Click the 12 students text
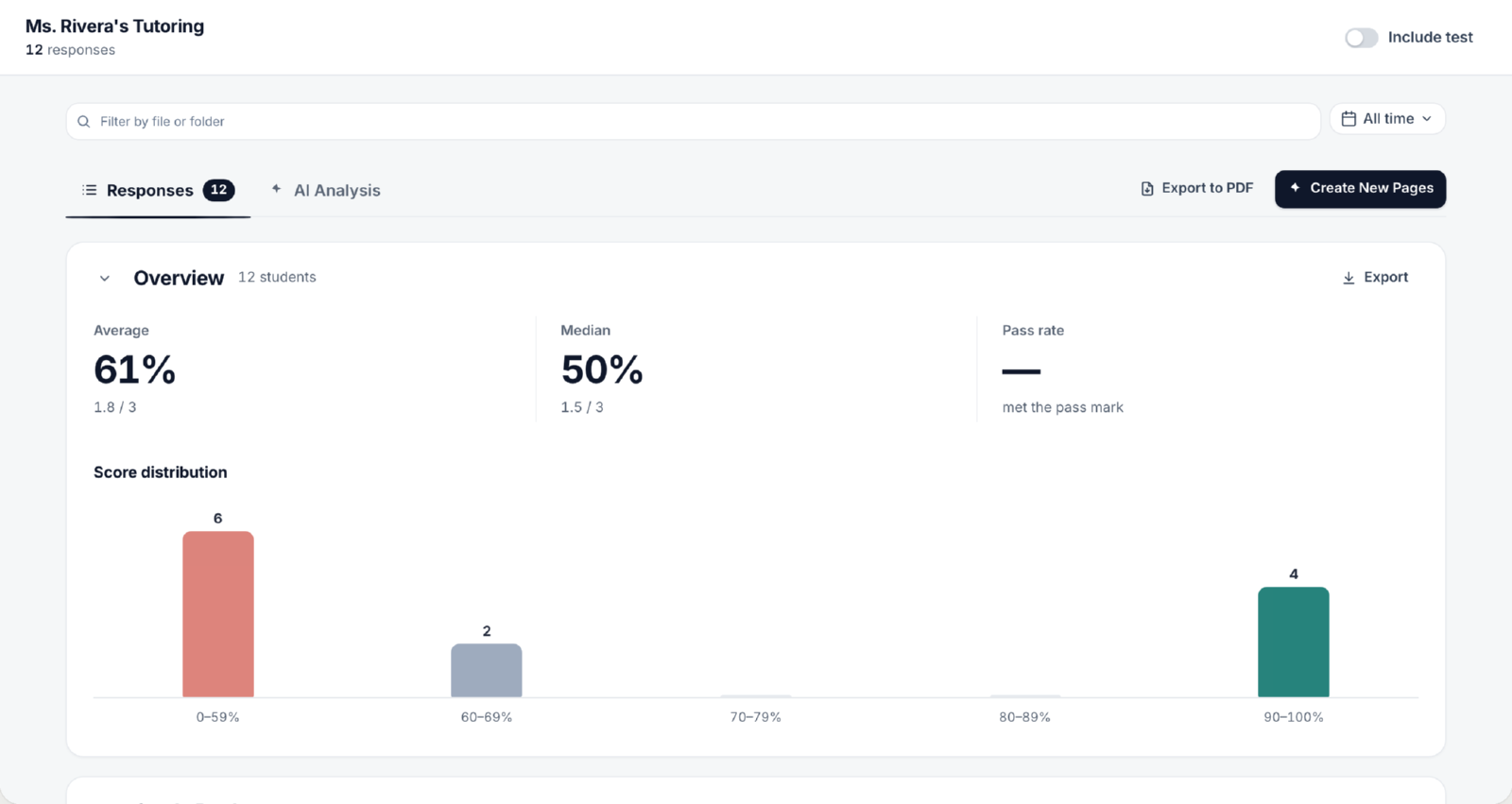Screen dimensions: 1512x804 coord(277,277)
